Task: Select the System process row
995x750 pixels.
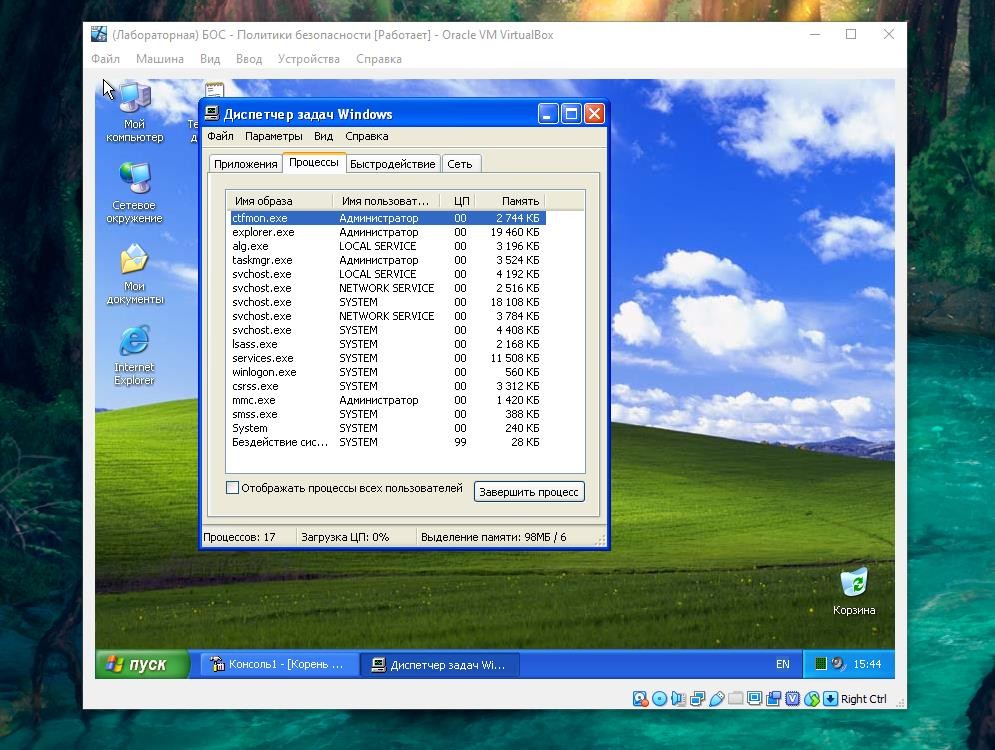Action: click(388, 428)
